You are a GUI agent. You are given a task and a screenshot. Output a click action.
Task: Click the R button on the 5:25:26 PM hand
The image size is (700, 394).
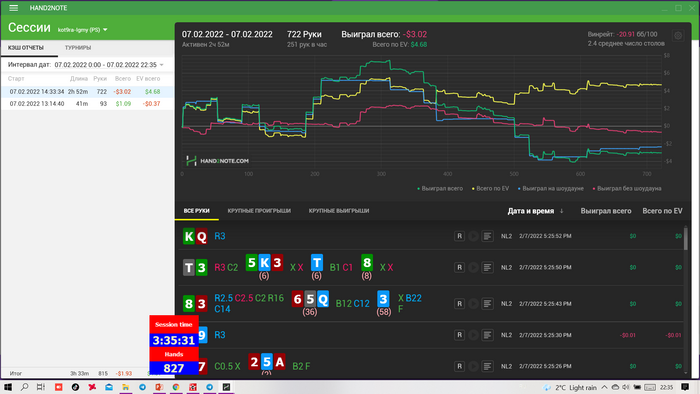(459, 366)
